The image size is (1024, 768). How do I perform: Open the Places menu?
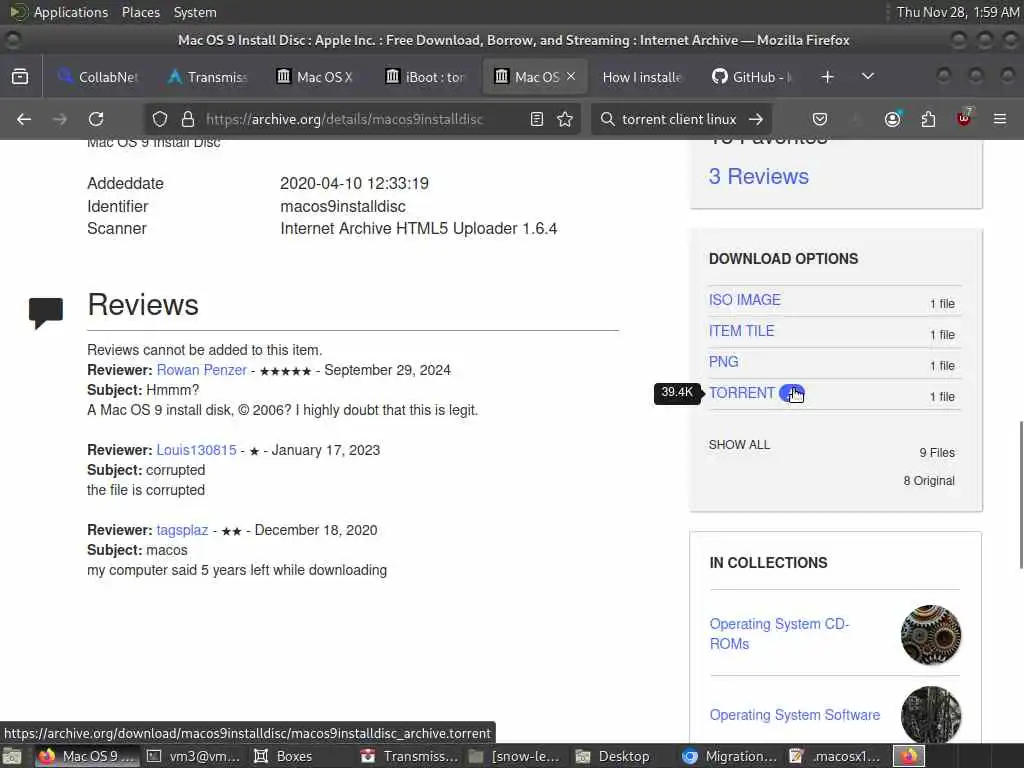pos(140,12)
